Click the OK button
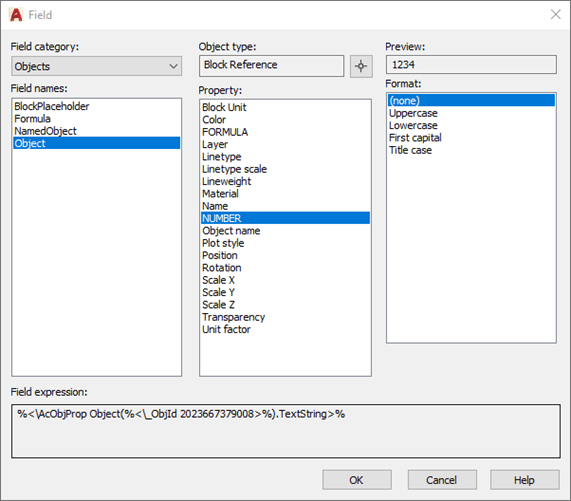 click(x=357, y=480)
